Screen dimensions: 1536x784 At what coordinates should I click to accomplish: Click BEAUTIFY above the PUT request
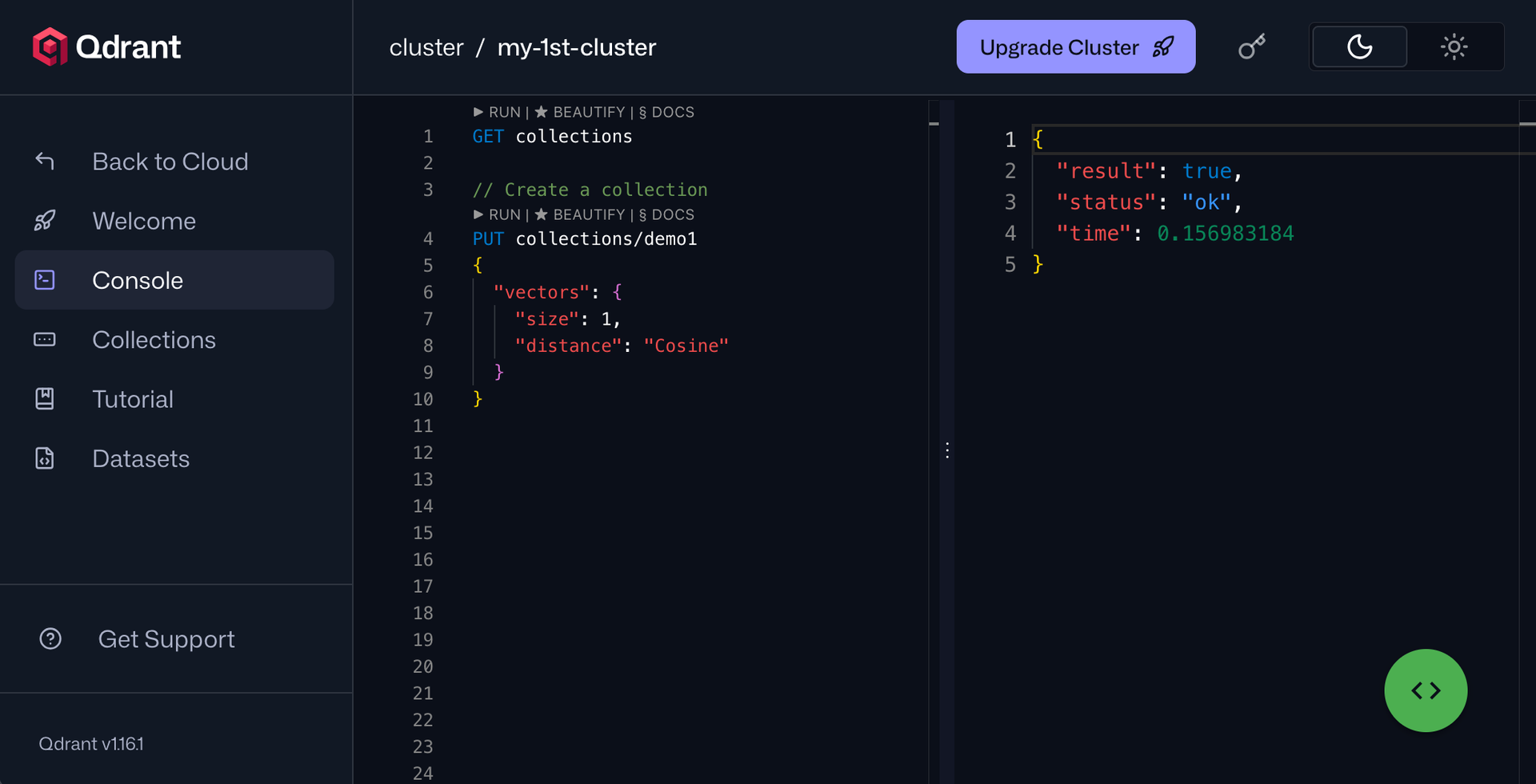[586, 214]
